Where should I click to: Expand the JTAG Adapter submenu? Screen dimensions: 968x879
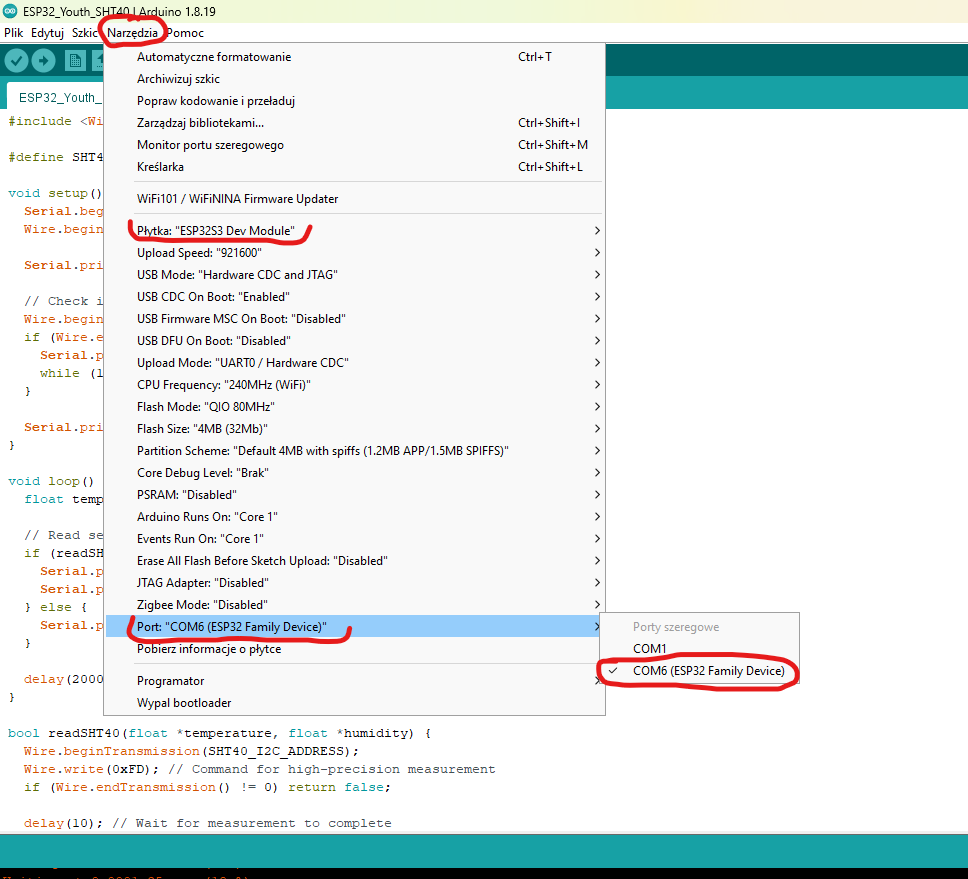click(354, 583)
